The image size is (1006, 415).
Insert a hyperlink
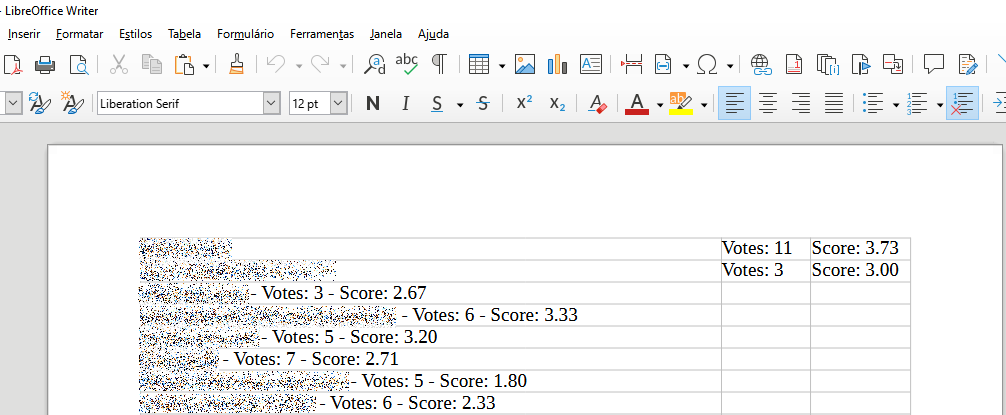coord(761,64)
